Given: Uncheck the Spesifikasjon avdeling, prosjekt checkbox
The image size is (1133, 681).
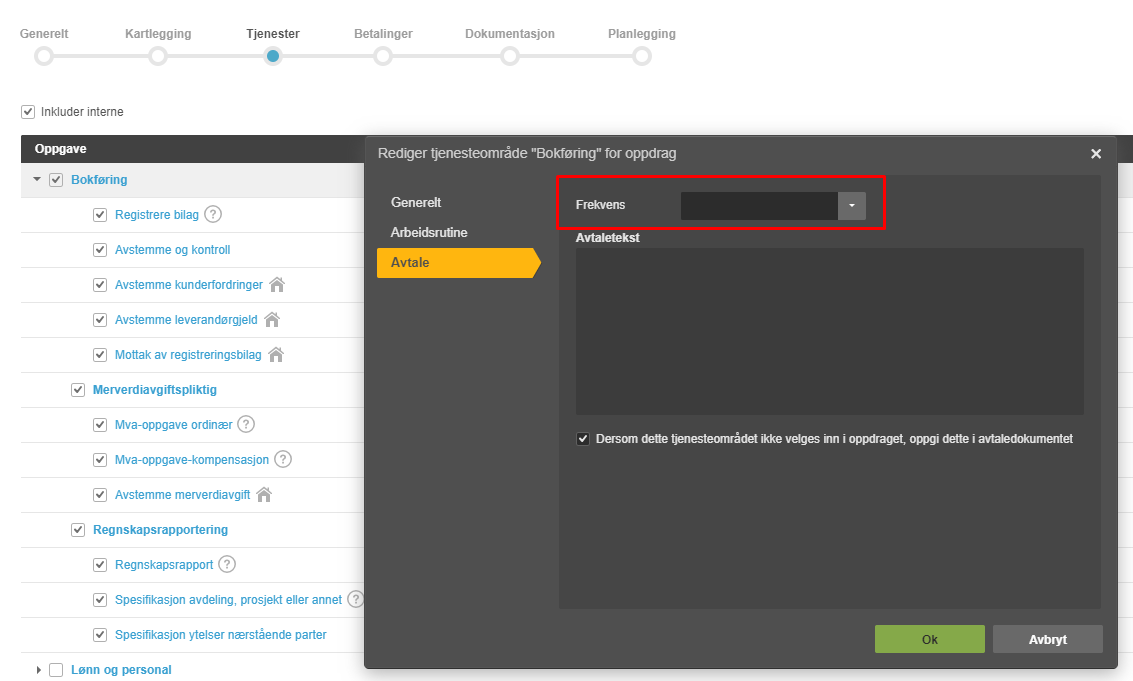Looking at the screenshot, I should click(x=100, y=600).
